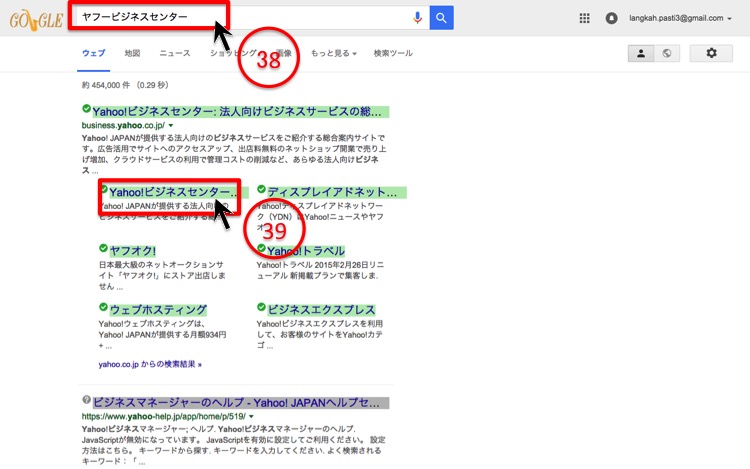The image size is (750, 469).
Task: Click the Google logo
Action: pos(36,20)
